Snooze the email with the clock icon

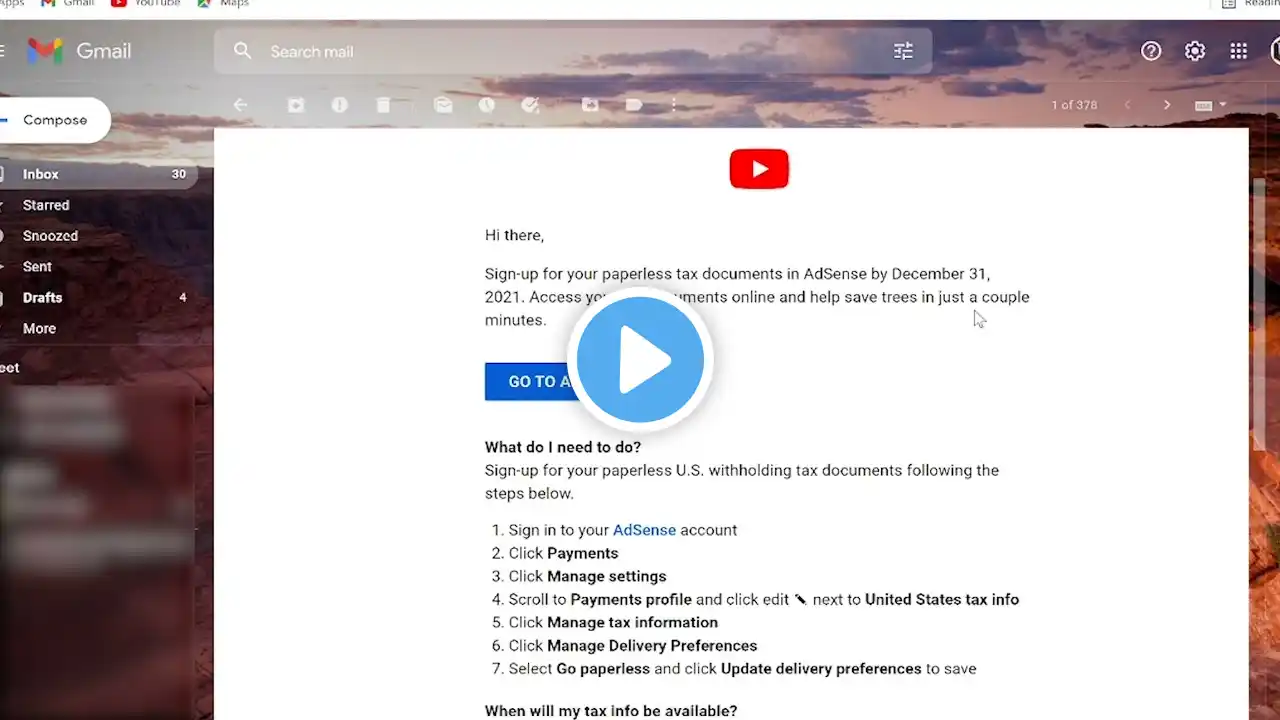(486, 105)
